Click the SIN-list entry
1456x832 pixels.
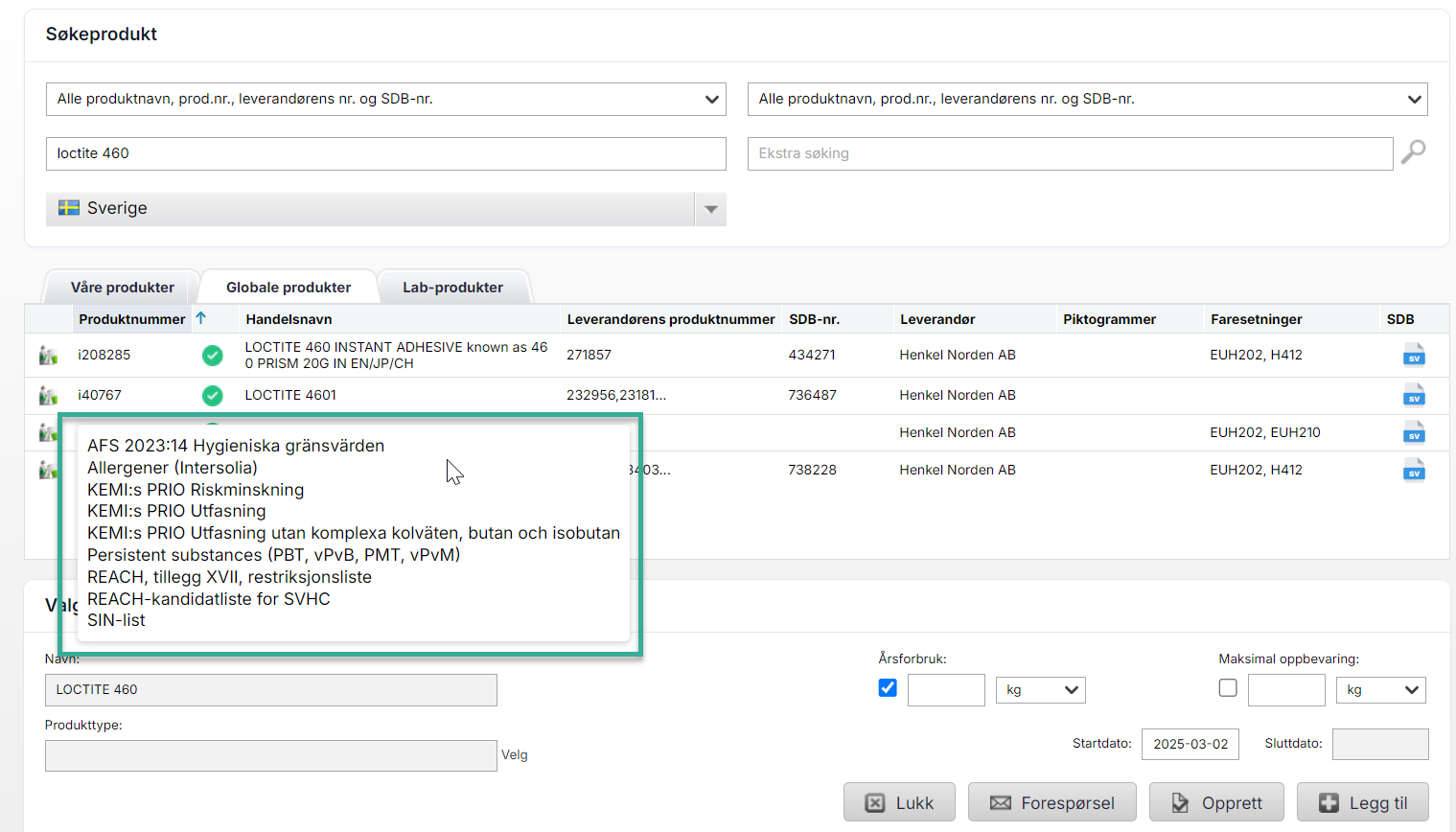coord(116,620)
